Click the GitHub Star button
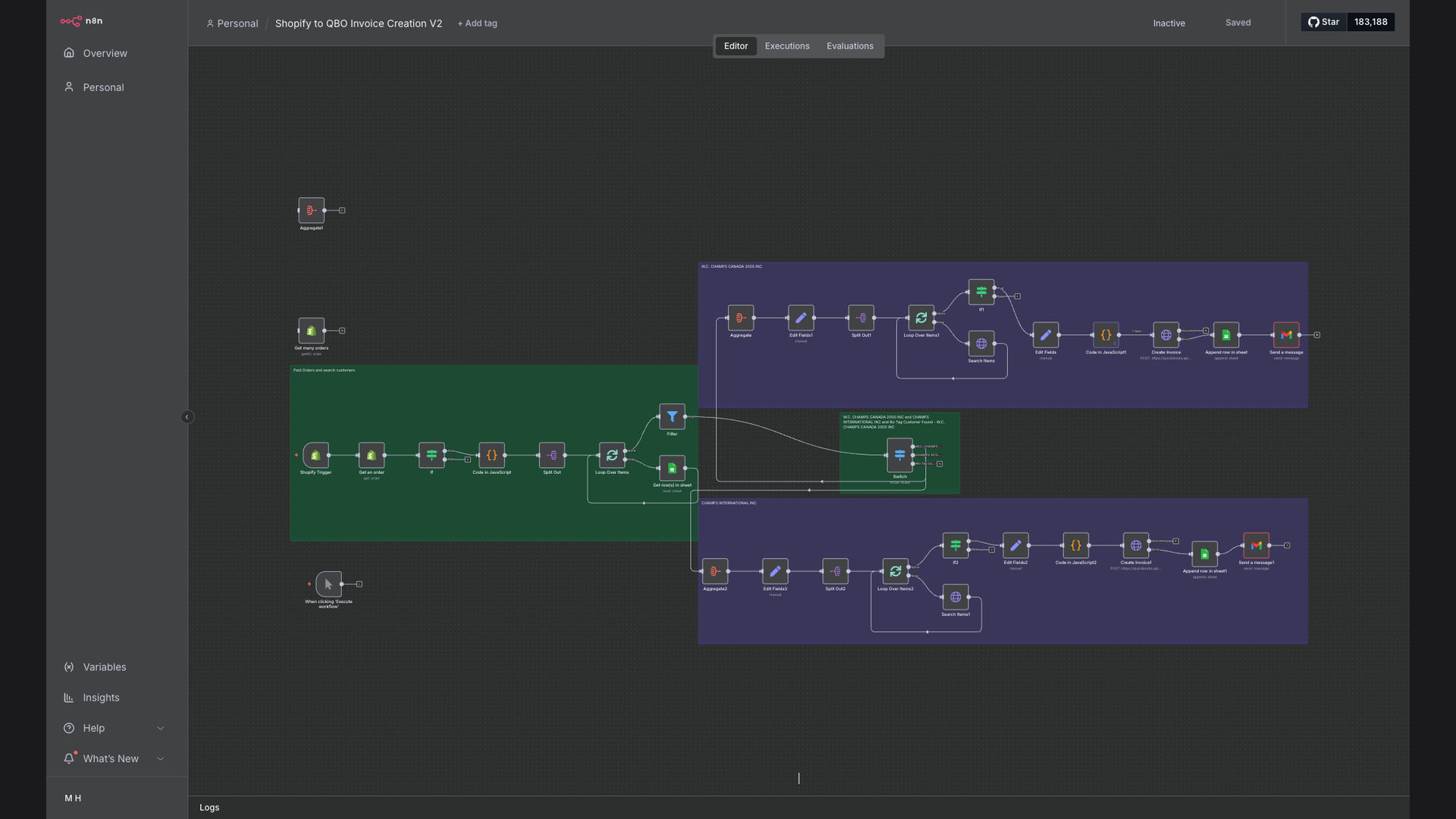This screenshot has width=1456, height=819. tap(1324, 22)
